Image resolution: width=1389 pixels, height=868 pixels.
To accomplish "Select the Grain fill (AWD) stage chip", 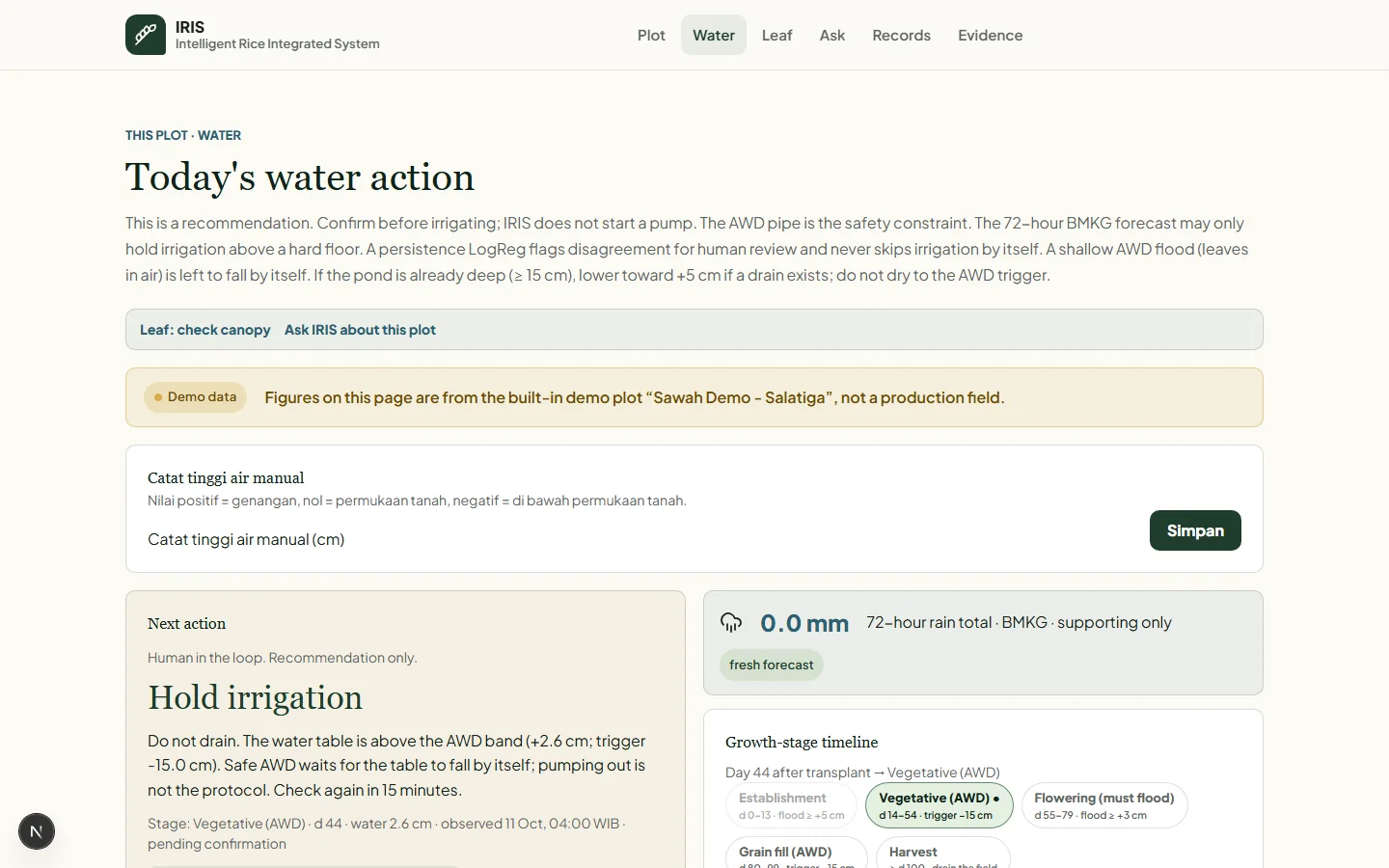I will pyautogui.click(x=797, y=854).
